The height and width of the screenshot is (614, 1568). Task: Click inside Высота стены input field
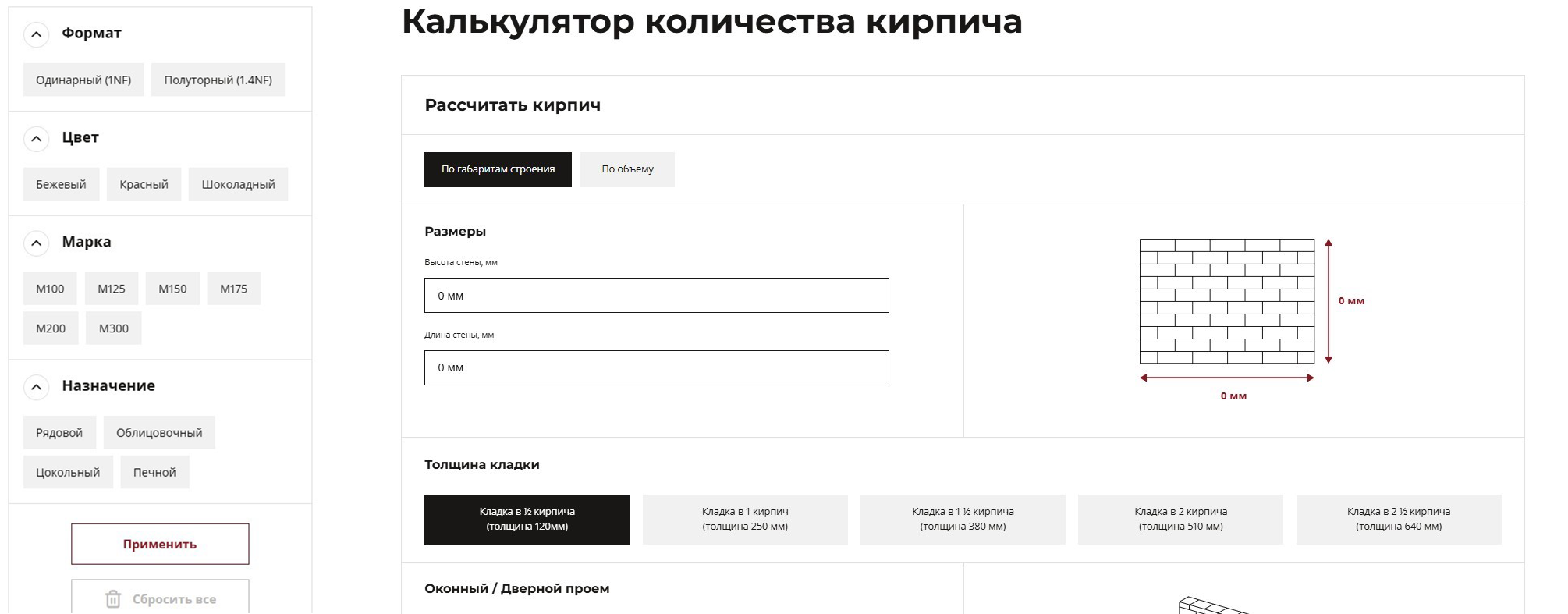656,296
